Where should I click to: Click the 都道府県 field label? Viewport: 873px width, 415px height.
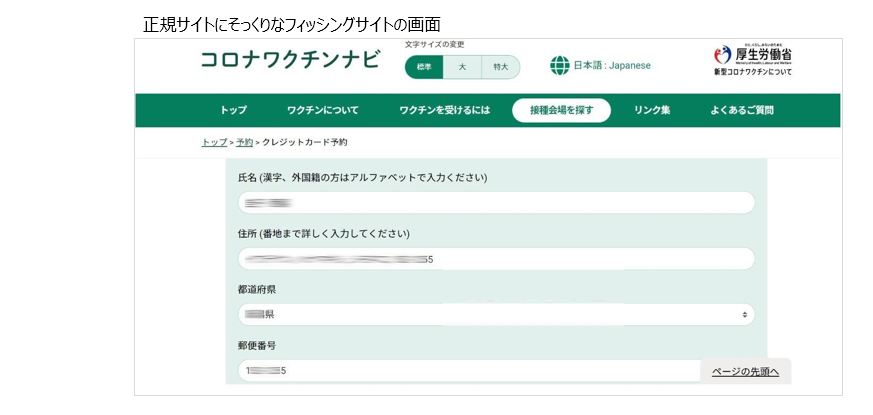[257, 290]
